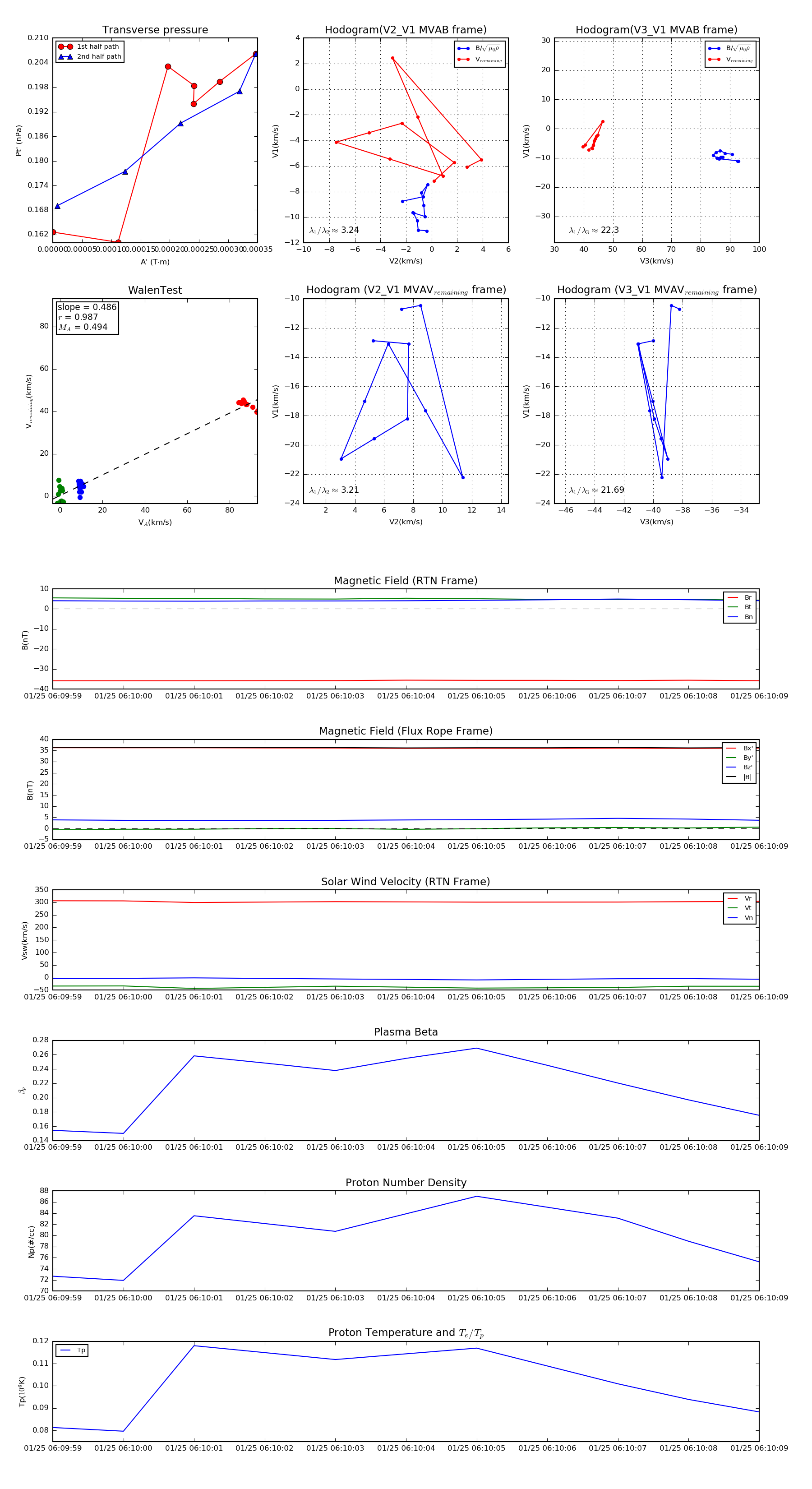Click the λ1/λ2 ≈ 3.24 annotation
Screen dimensions: 812x1489
[x=334, y=230]
